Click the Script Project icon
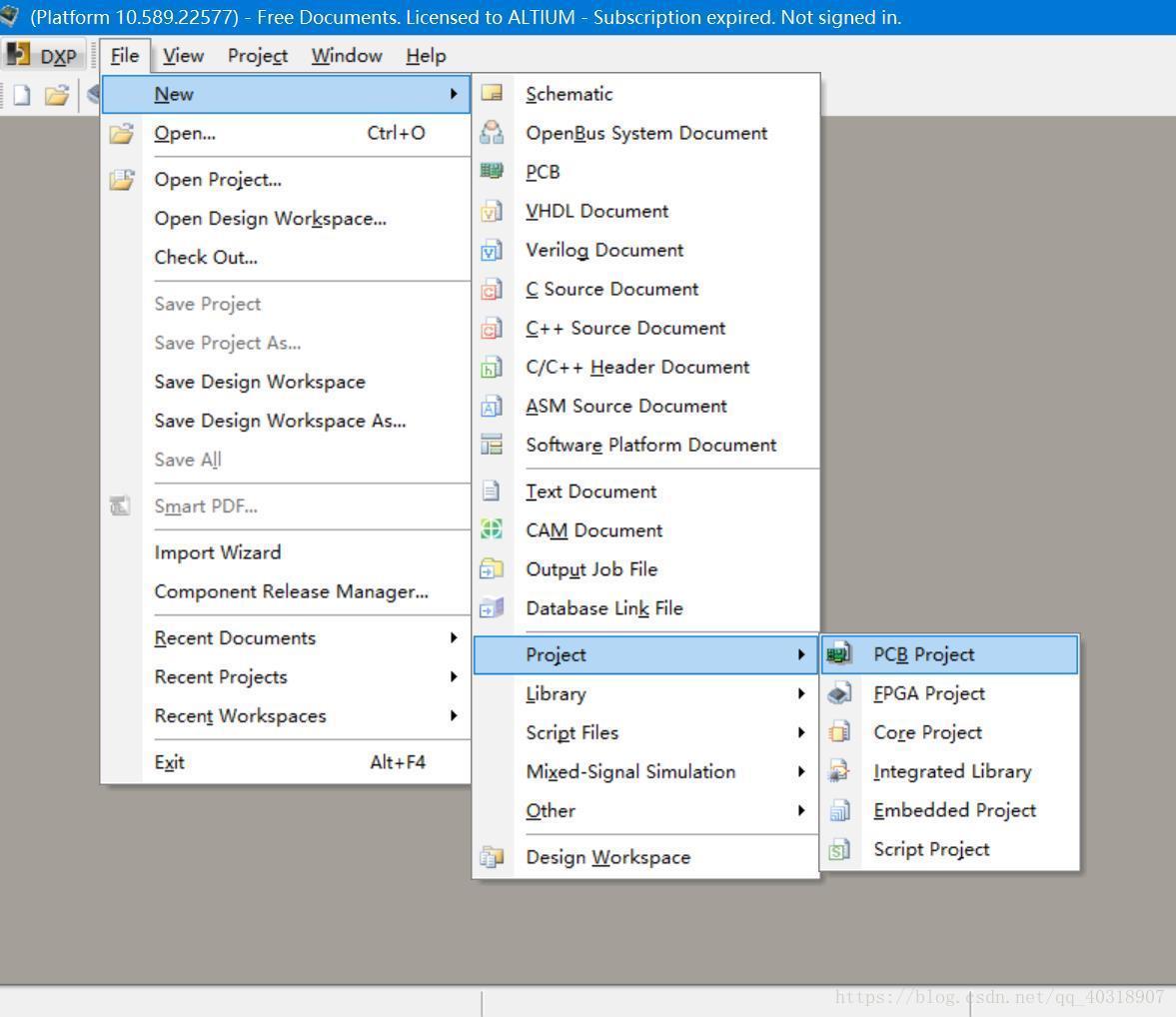The width and height of the screenshot is (1176, 1017). tap(839, 849)
